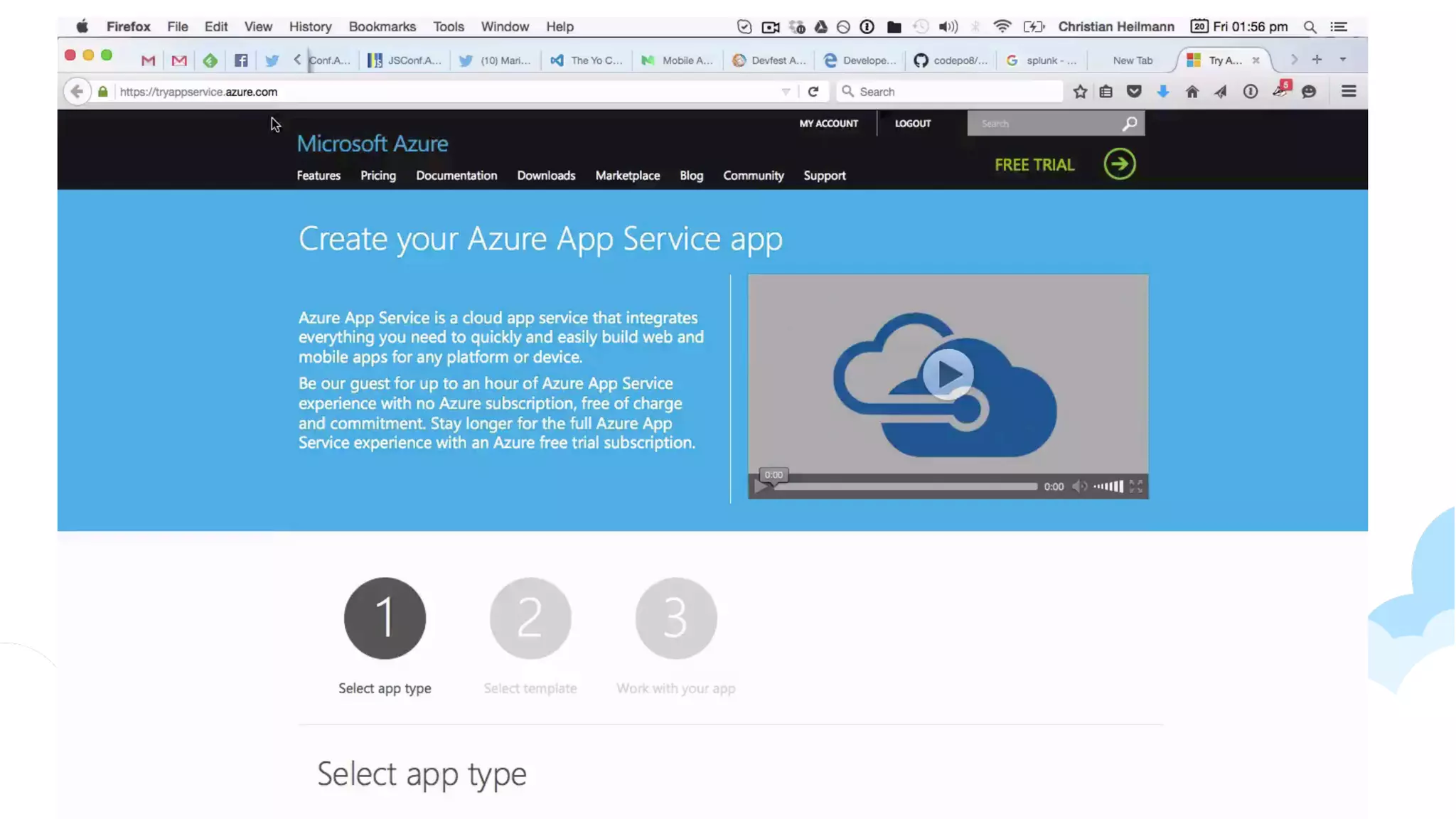The image size is (1456, 819).
Task: Click the Firefox downloads arrow icon
Action: point(1163,91)
